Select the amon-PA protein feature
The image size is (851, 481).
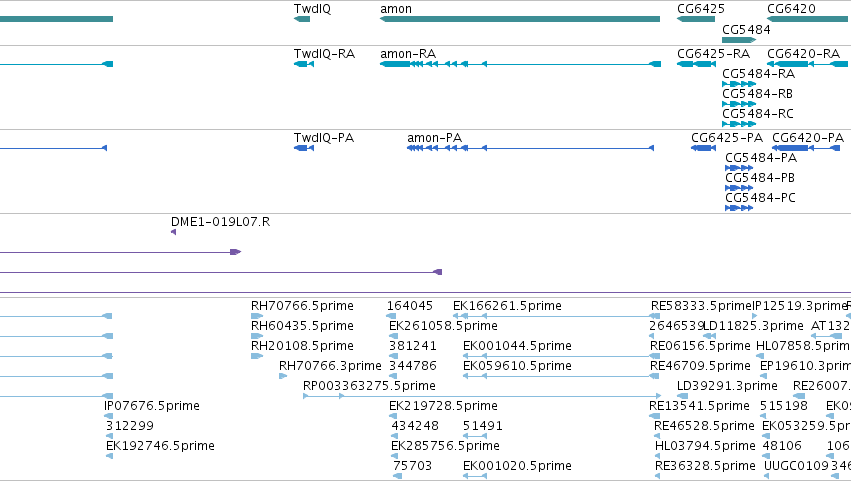point(530,148)
